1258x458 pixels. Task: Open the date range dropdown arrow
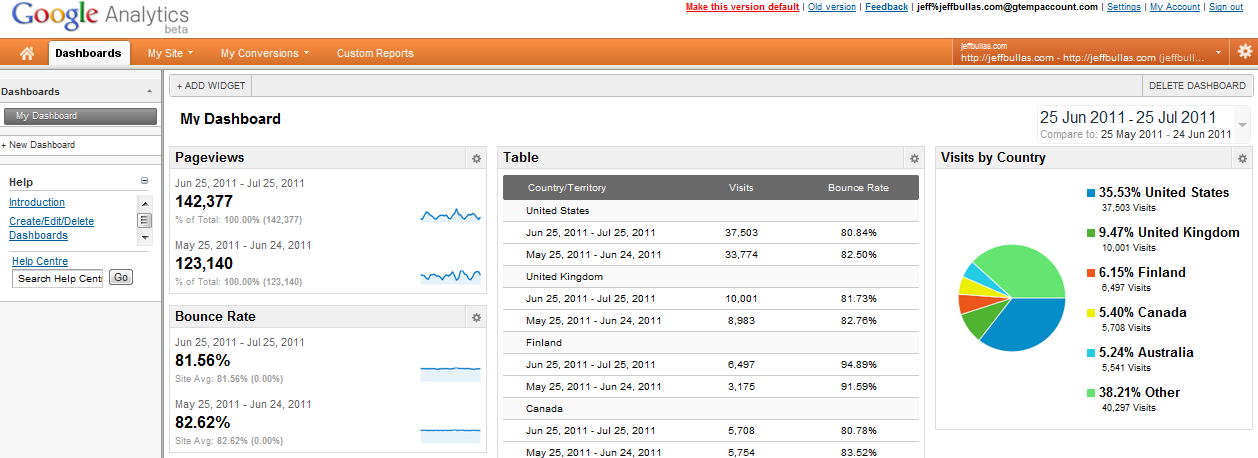[1242, 125]
